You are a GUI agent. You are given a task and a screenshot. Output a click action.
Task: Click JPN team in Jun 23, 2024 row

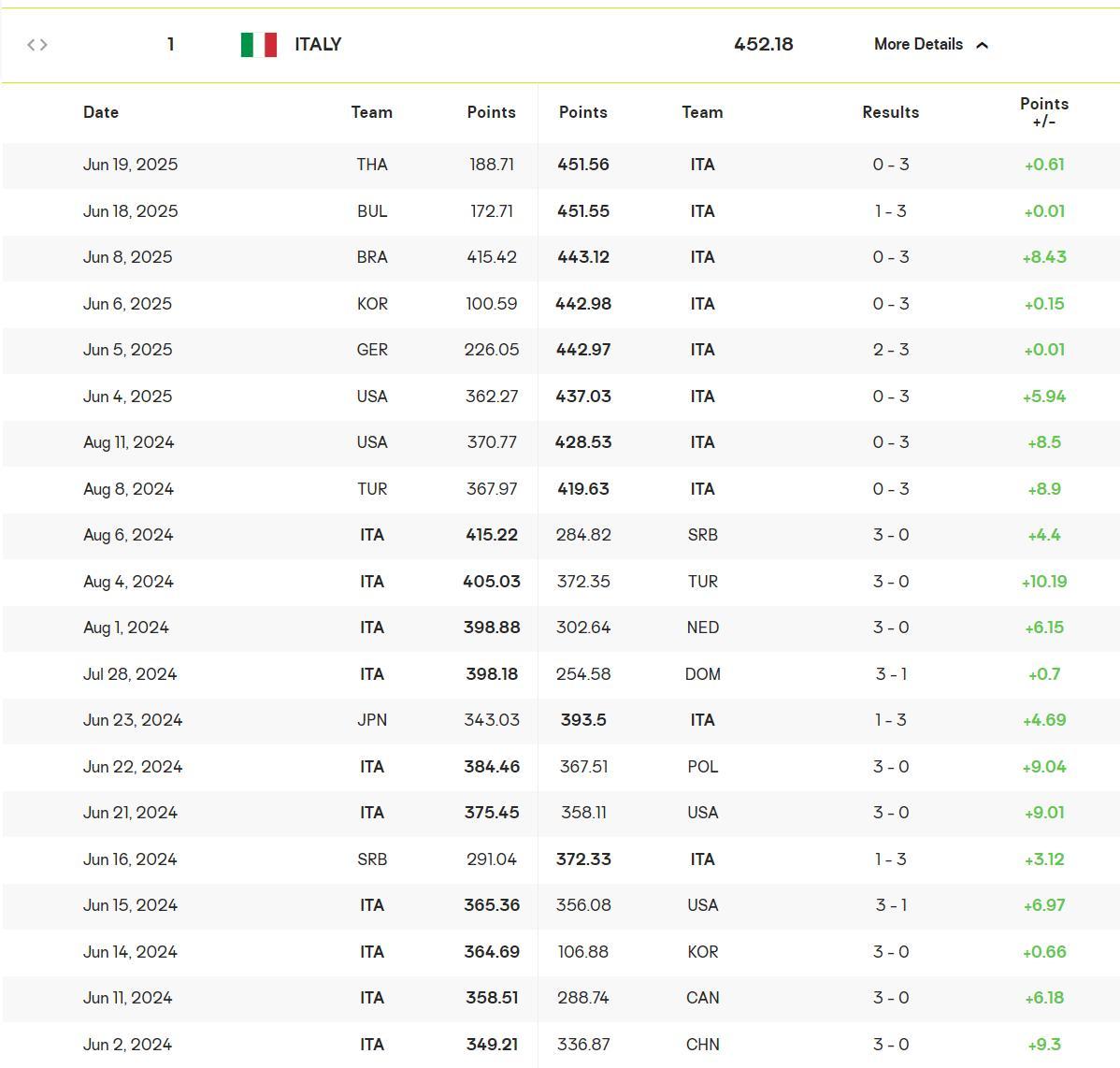point(371,720)
